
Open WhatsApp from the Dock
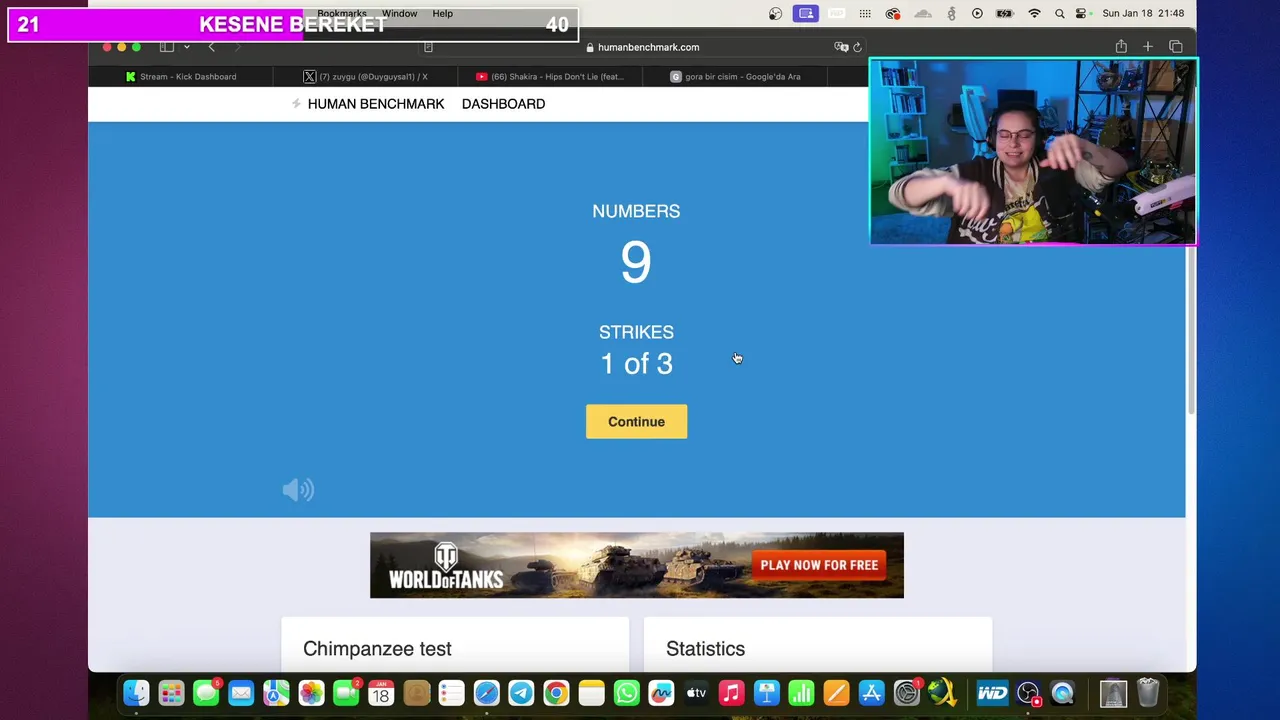coord(626,692)
